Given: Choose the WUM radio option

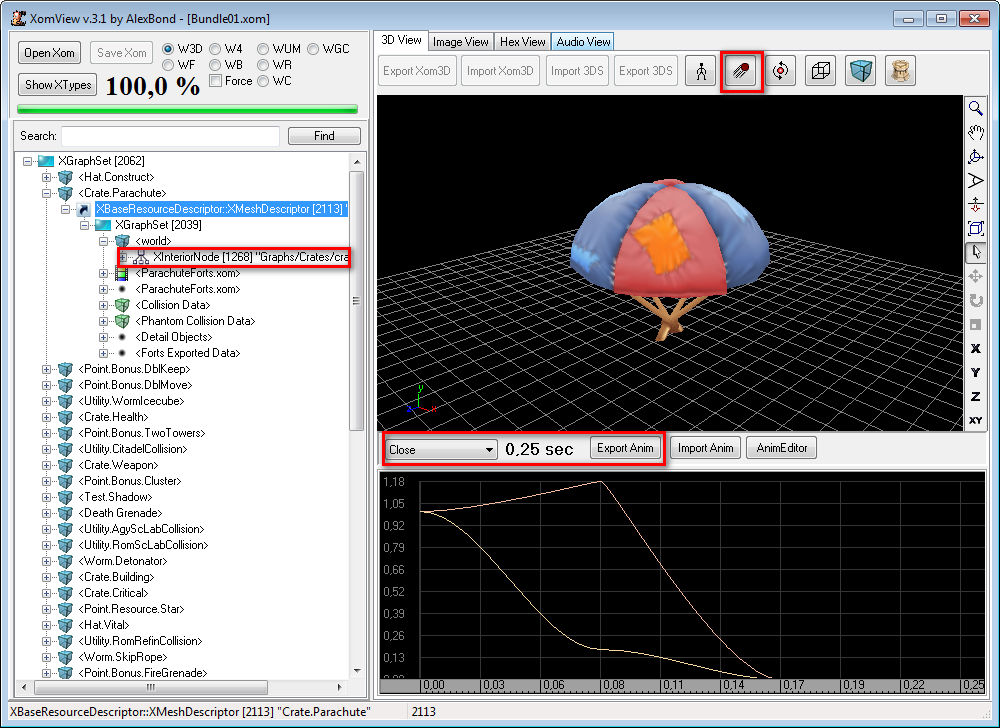Looking at the screenshot, I should click(x=264, y=49).
